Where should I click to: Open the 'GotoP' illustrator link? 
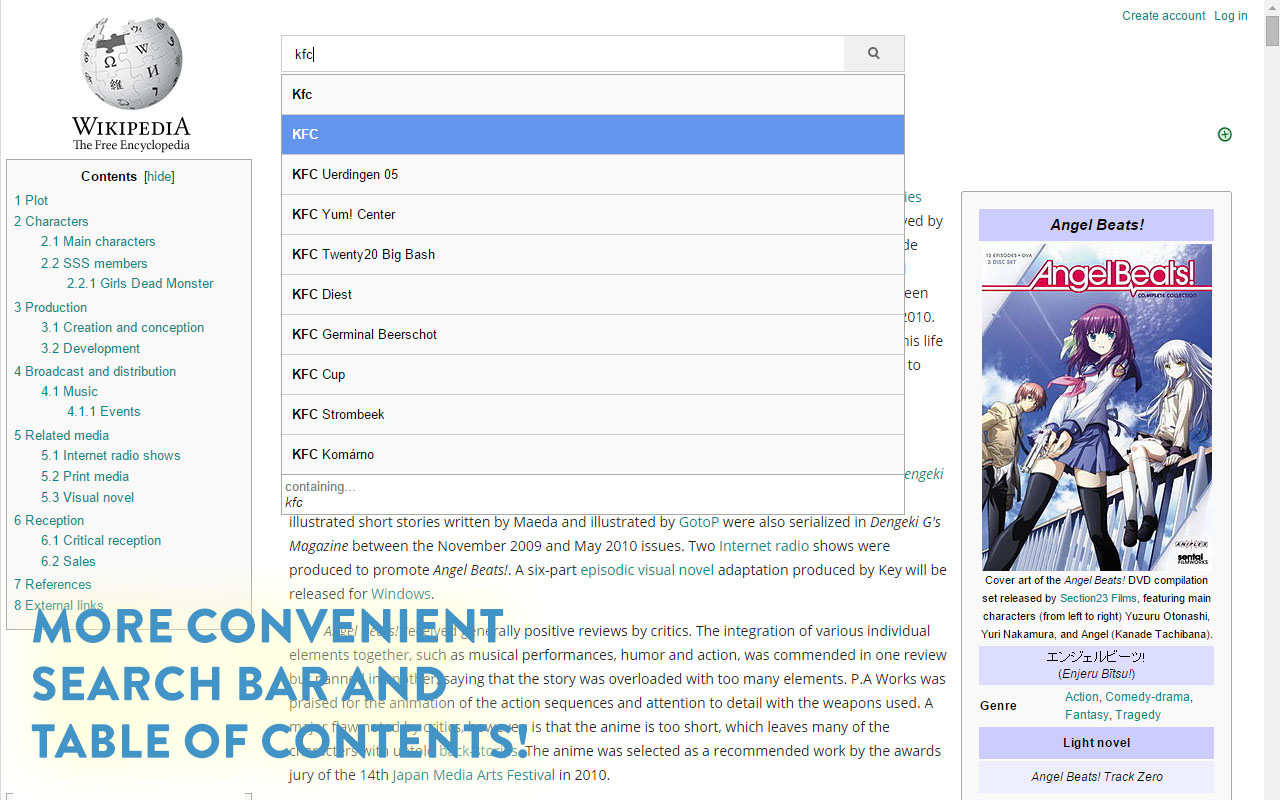(x=699, y=522)
